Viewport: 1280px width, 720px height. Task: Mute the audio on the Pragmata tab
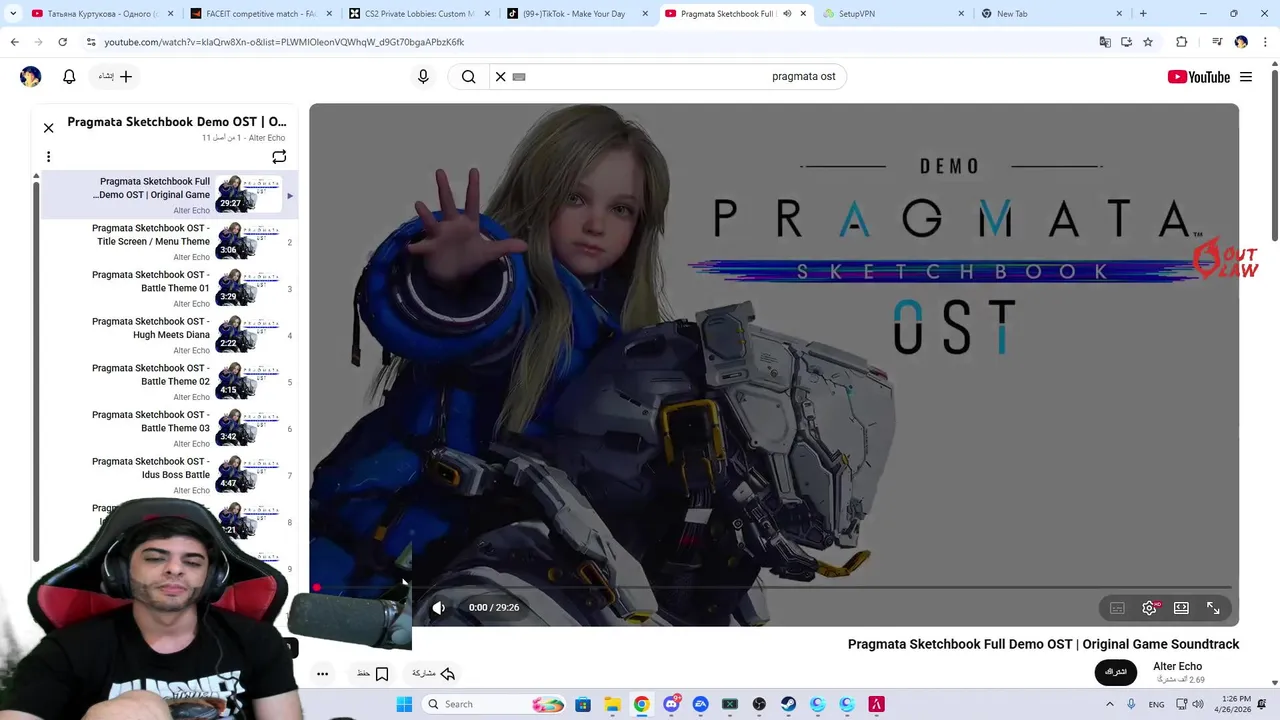coord(787,14)
